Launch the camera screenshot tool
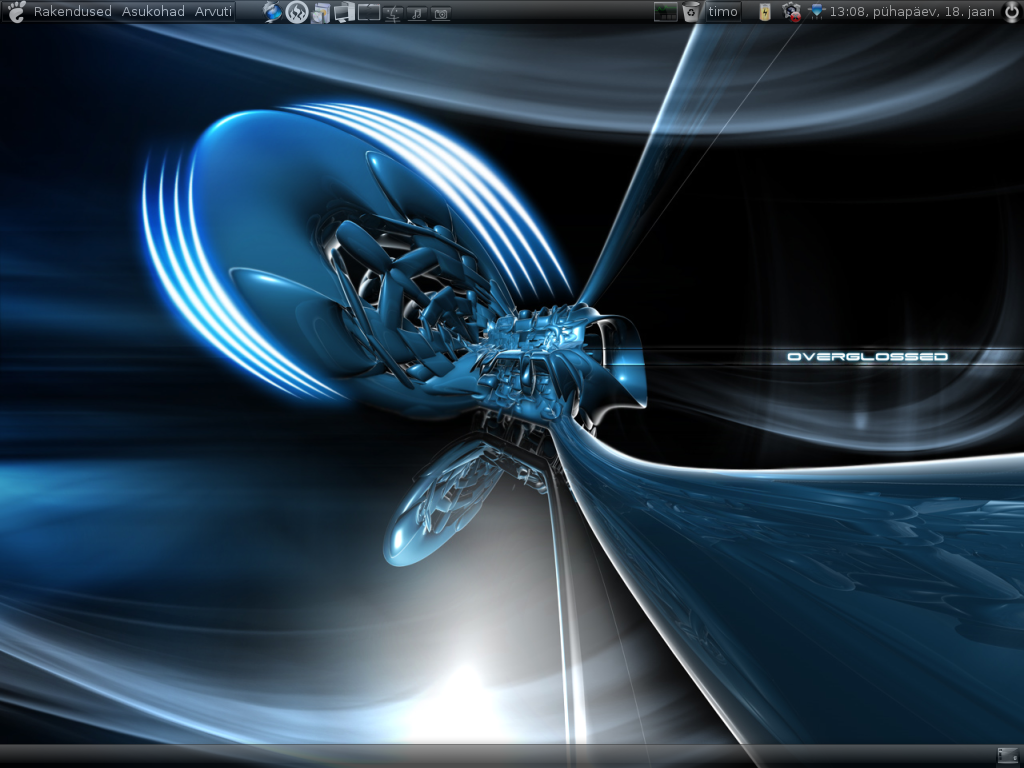The height and width of the screenshot is (768, 1024). (441, 14)
